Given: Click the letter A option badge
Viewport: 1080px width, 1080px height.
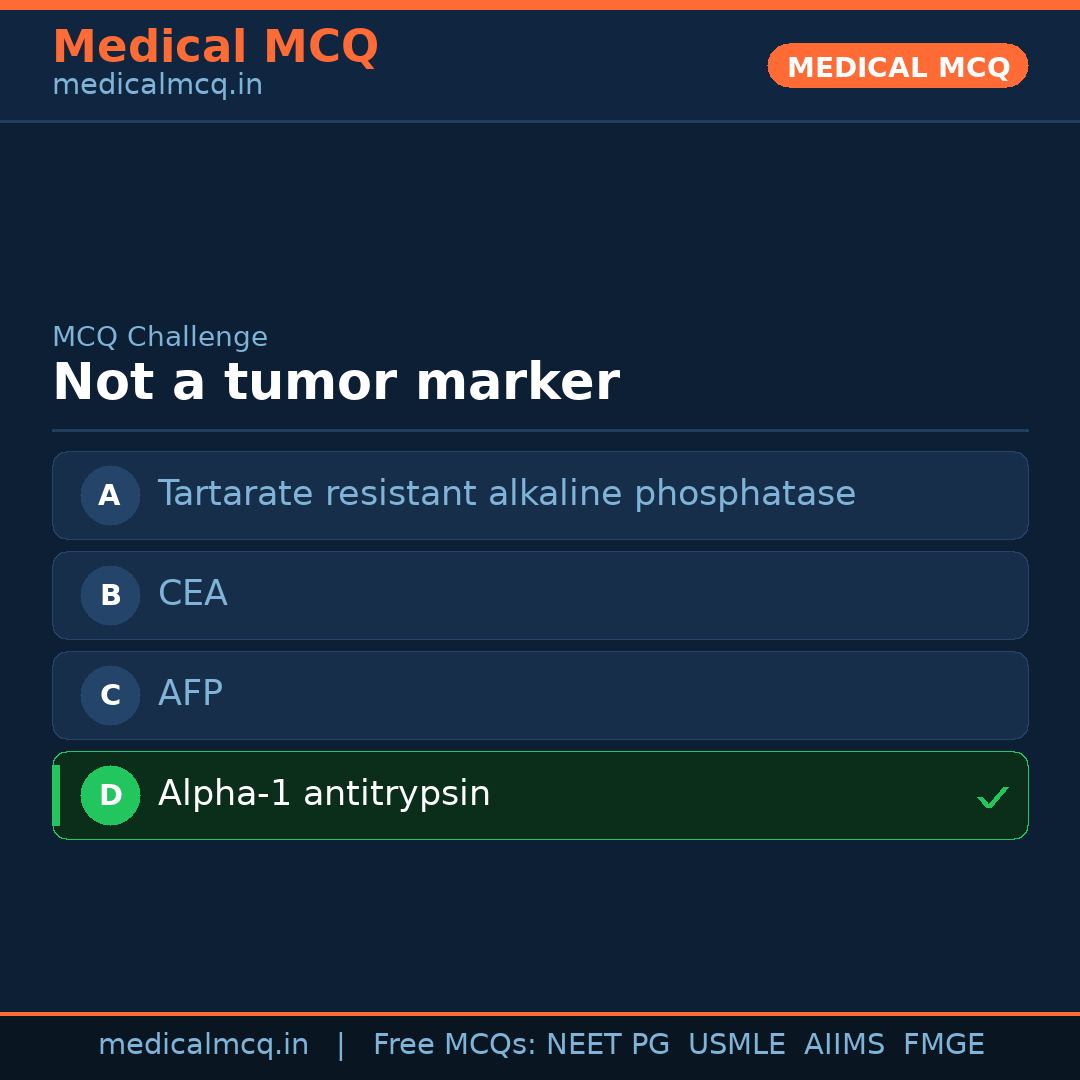Looking at the screenshot, I should 110,495.
